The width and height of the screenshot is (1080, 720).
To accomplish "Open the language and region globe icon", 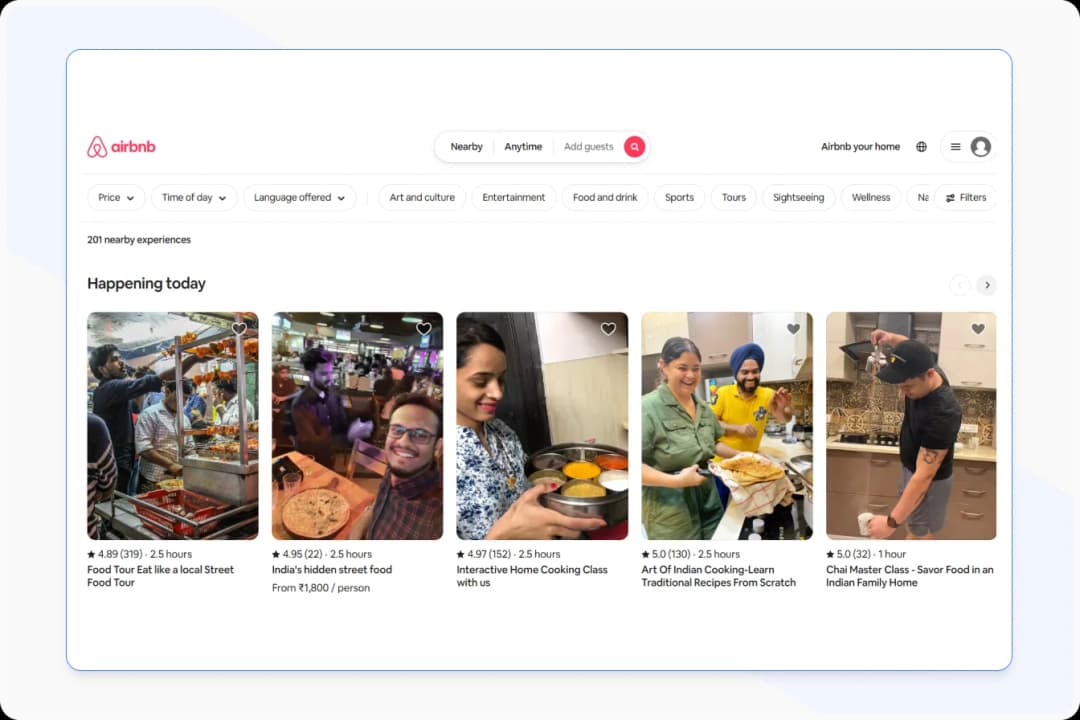I will (921, 146).
